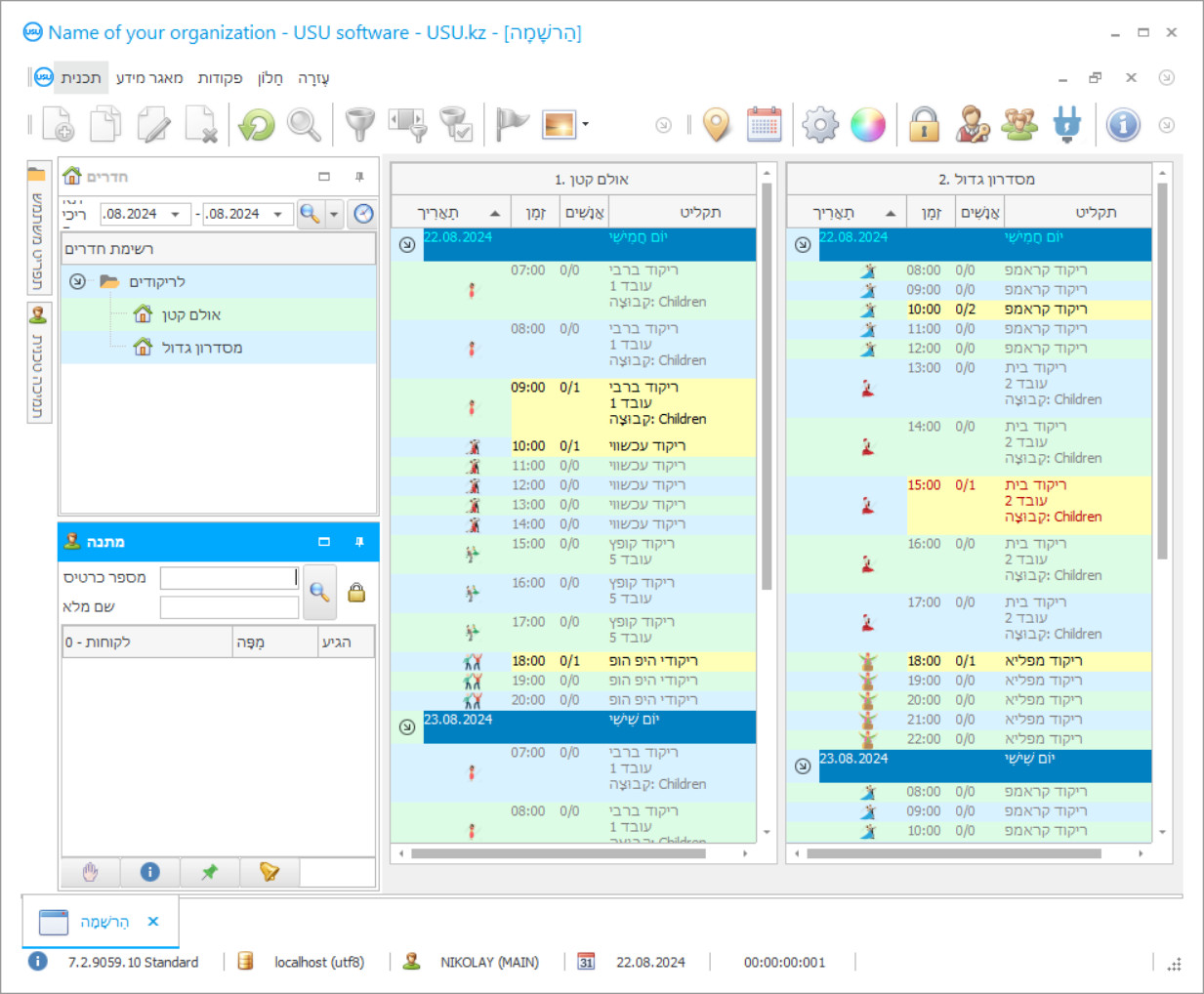This screenshot has width=1204, height=994.
Task: Click the blue power plug icon
Action: coord(1067,125)
